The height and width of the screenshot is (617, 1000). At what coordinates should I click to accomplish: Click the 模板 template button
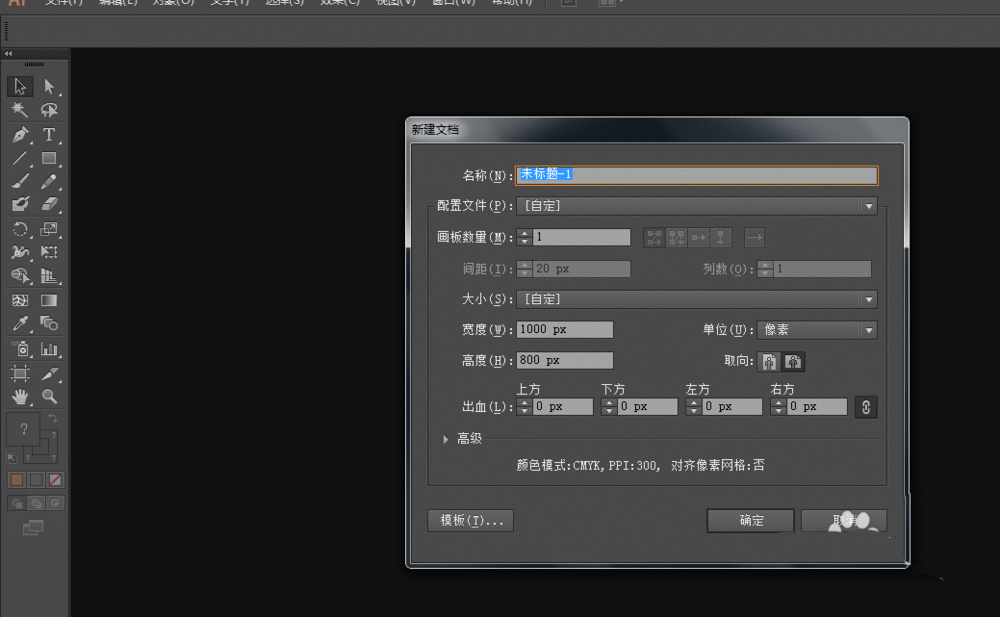469,520
